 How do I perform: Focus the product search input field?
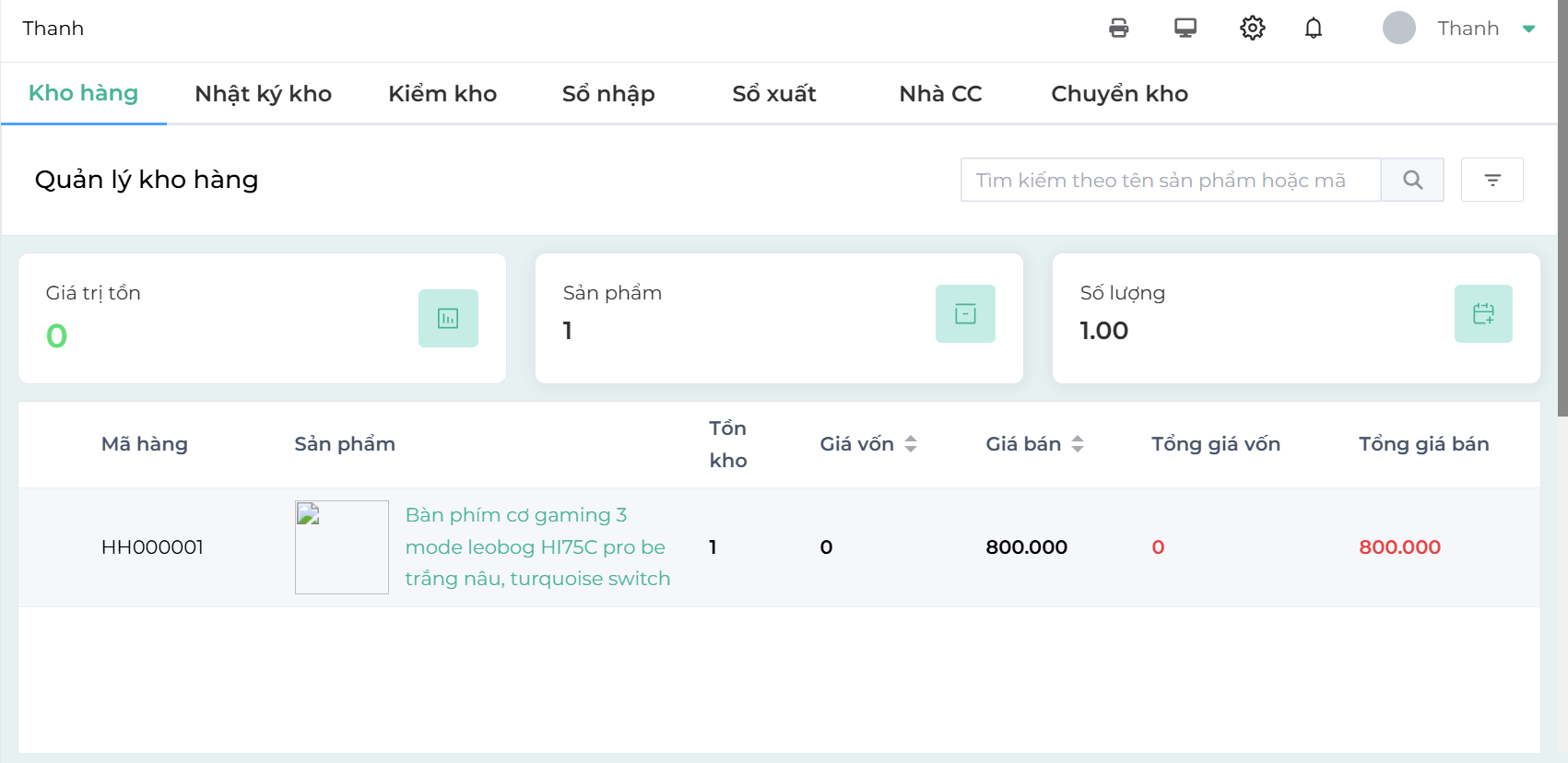[x=1171, y=180]
